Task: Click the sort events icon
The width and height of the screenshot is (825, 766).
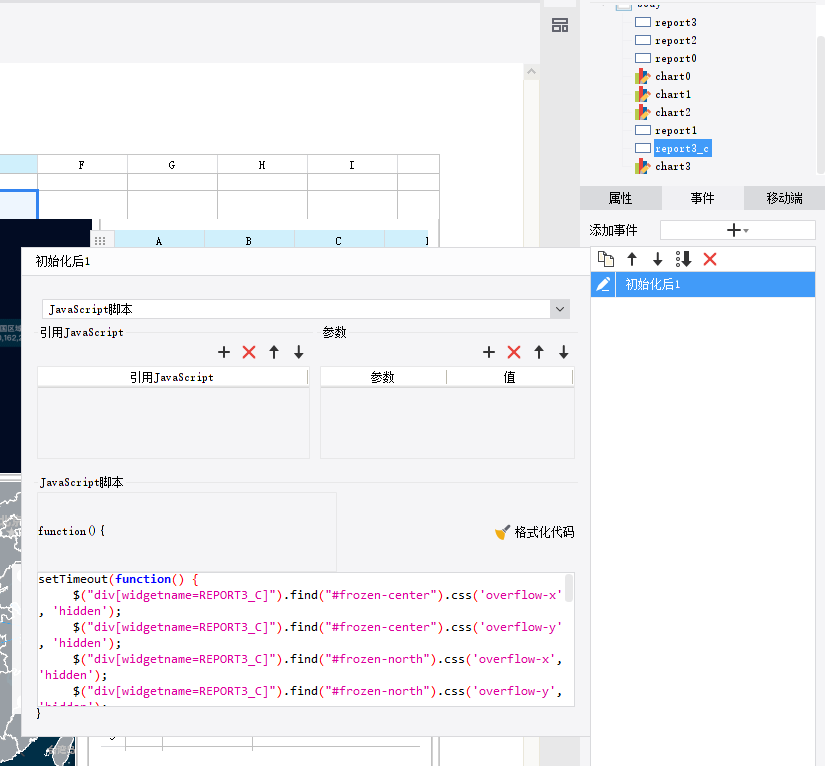Action: (x=683, y=259)
